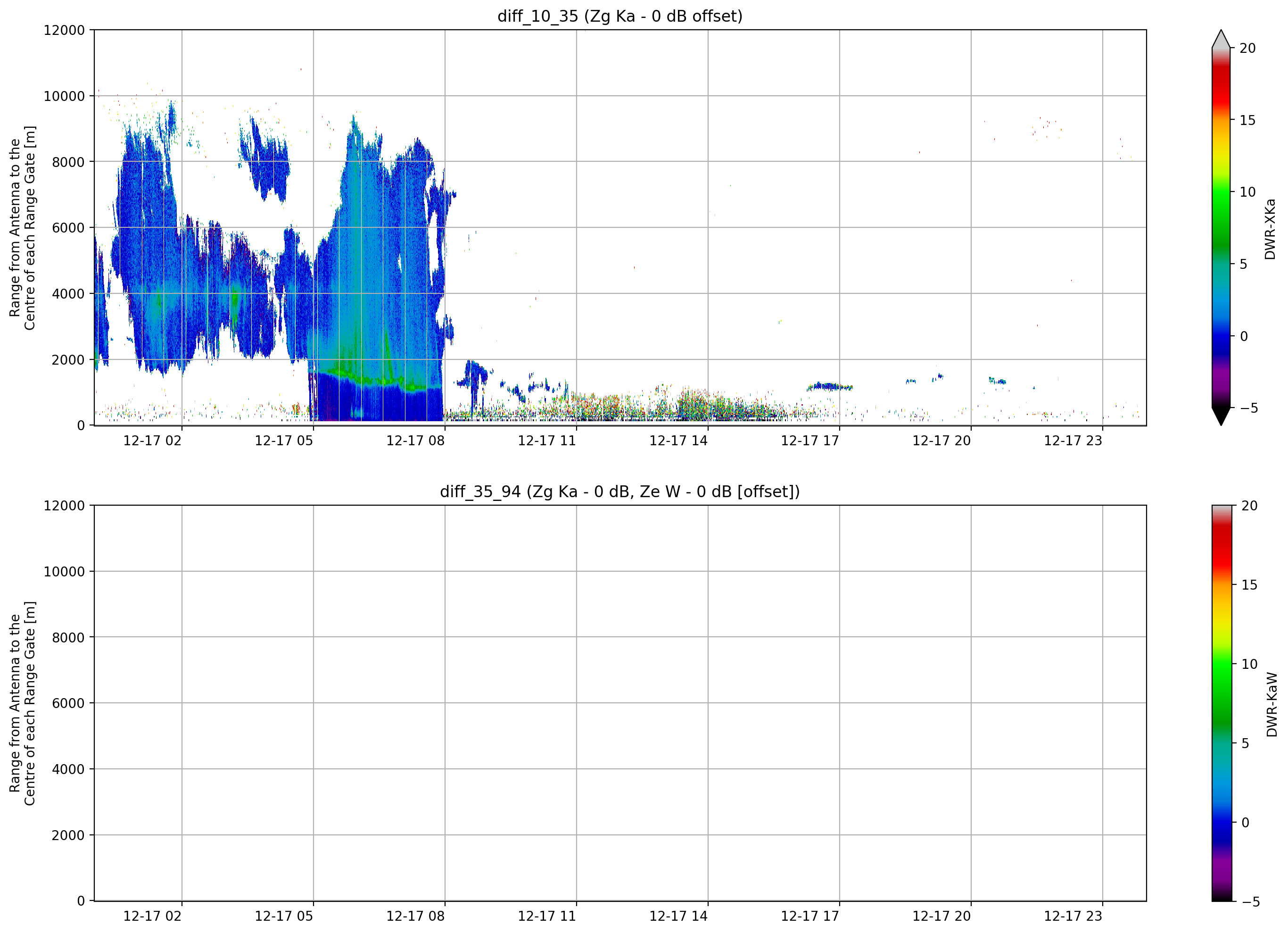The width and height of the screenshot is (1288, 933).
Task: Click the 12-17 17 tick label on top plot
Action: [810, 441]
